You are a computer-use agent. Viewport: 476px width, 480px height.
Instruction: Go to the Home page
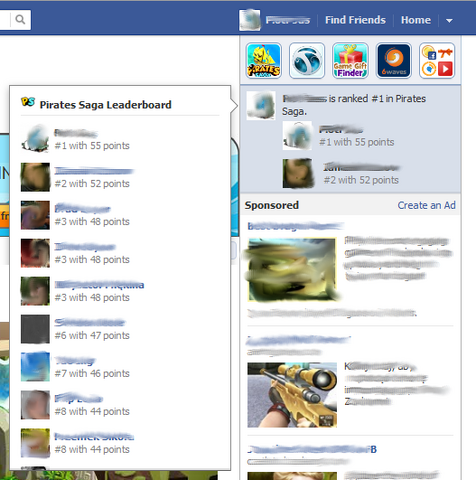tap(416, 20)
